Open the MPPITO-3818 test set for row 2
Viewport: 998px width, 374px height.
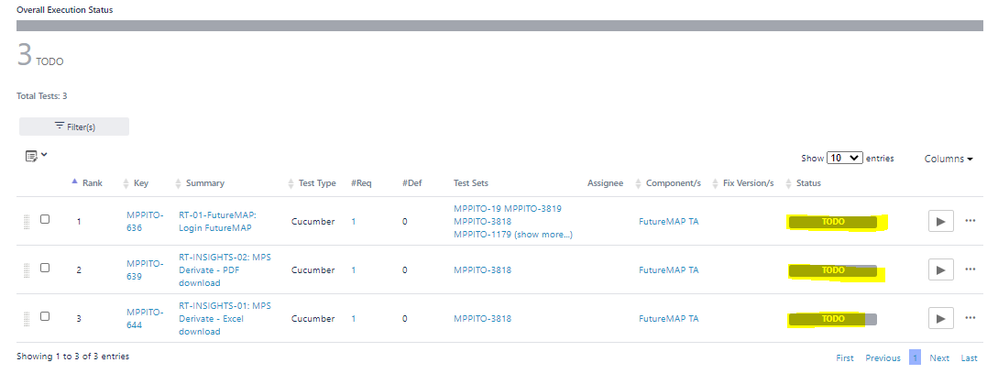click(482, 270)
